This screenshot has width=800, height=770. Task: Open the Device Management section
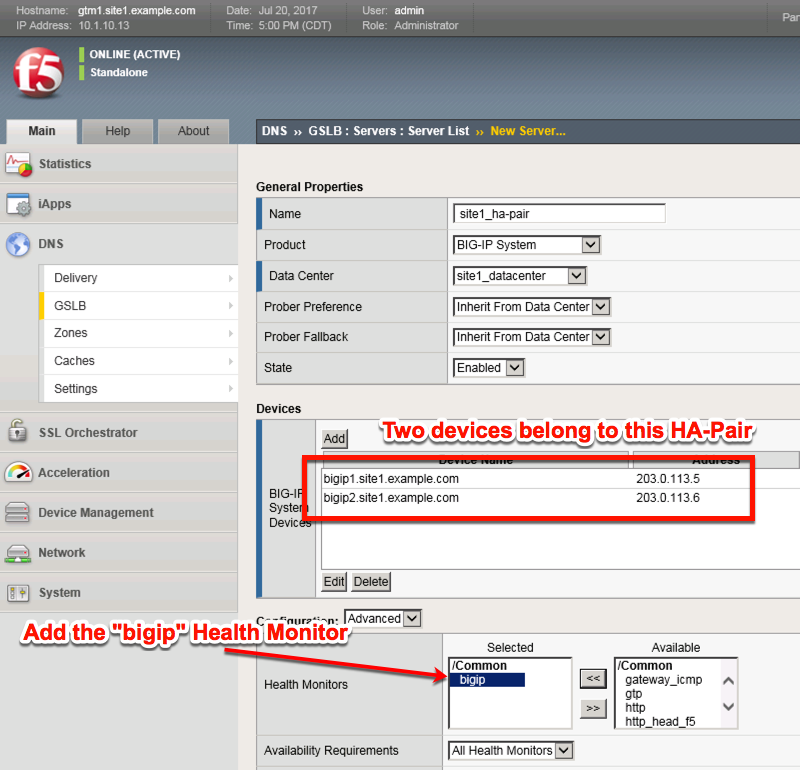(118, 512)
